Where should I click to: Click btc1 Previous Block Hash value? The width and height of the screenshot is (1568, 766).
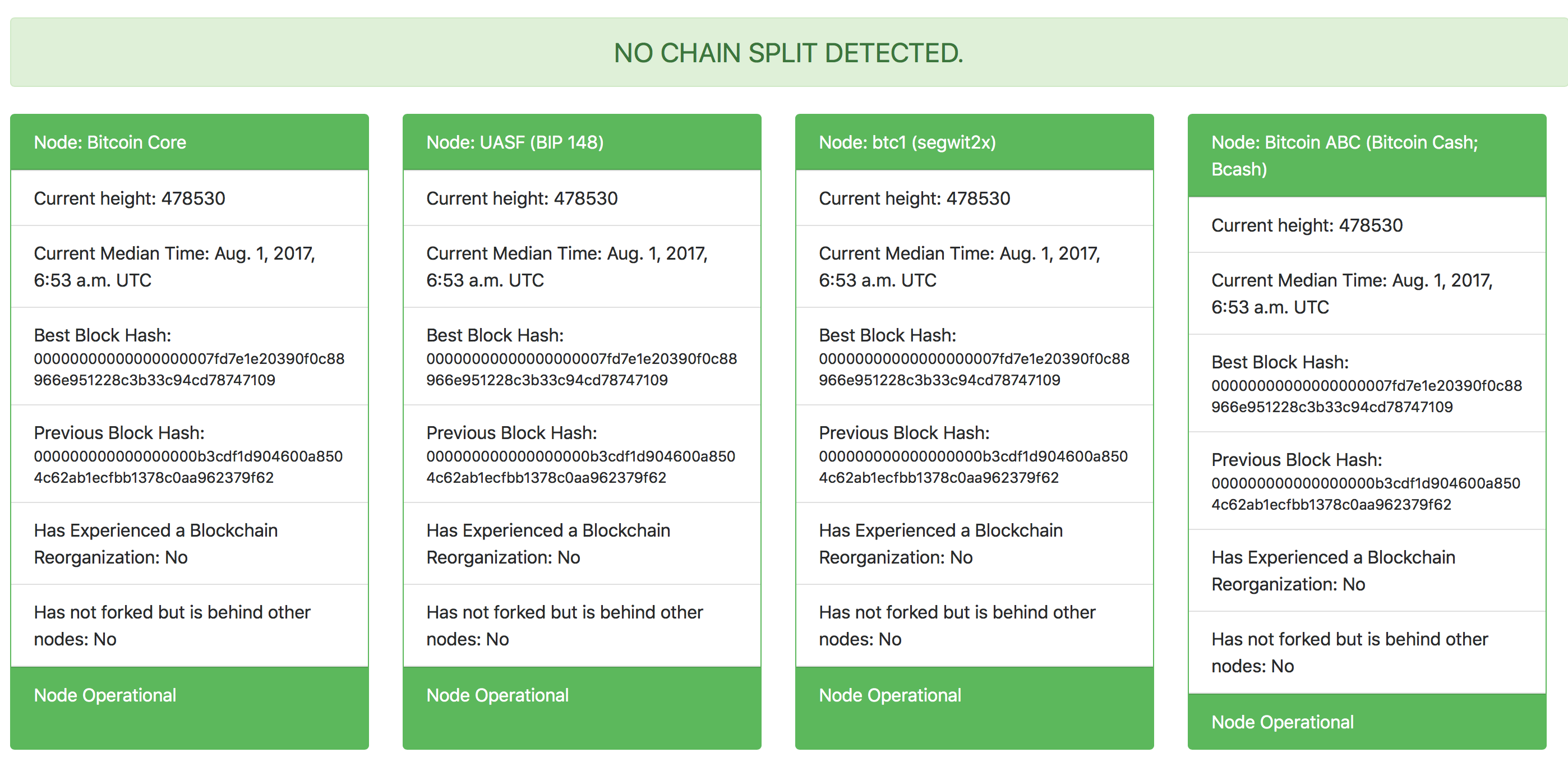pyautogui.click(x=974, y=467)
